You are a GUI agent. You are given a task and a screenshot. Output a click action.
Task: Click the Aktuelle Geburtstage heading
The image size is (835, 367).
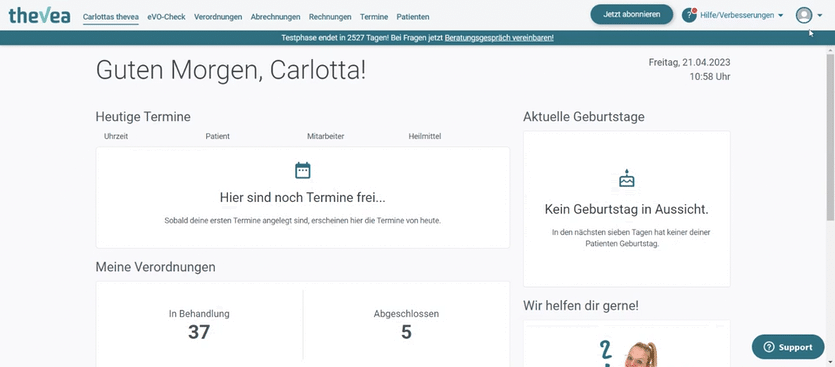[584, 117]
